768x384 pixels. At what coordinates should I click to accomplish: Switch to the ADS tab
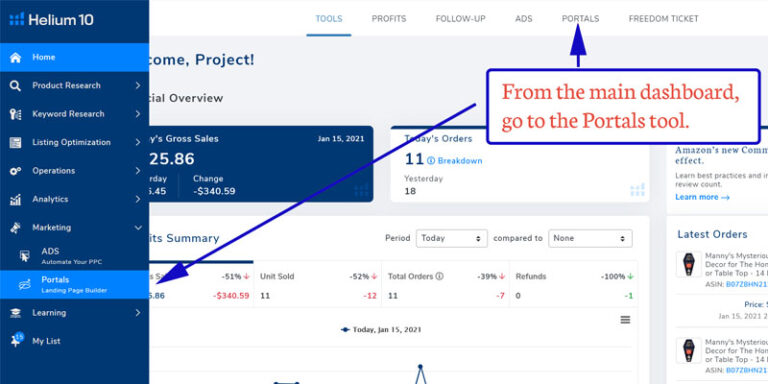coord(524,19)
